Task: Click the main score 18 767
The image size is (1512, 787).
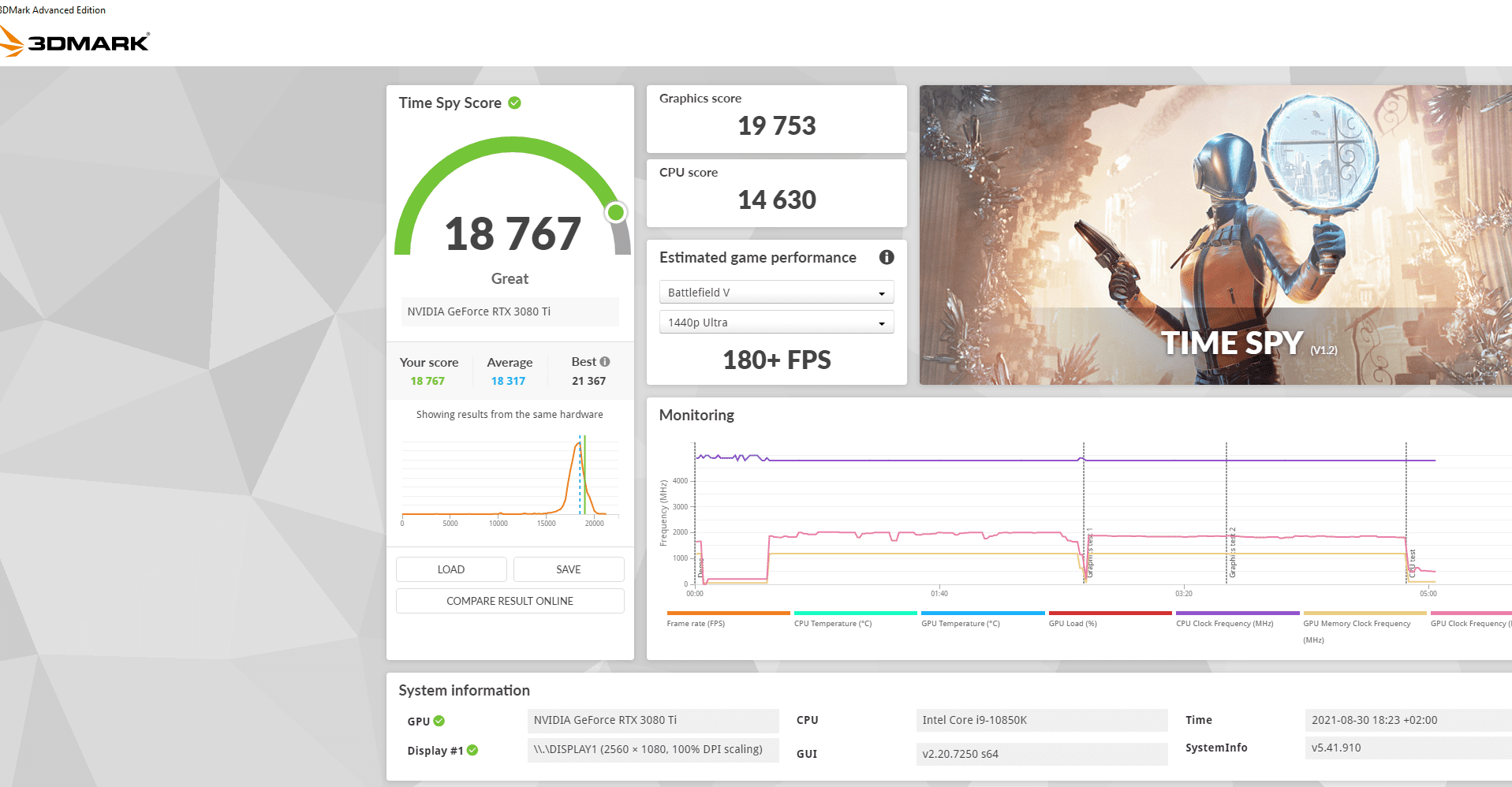Action: click(x=513, y=234)
